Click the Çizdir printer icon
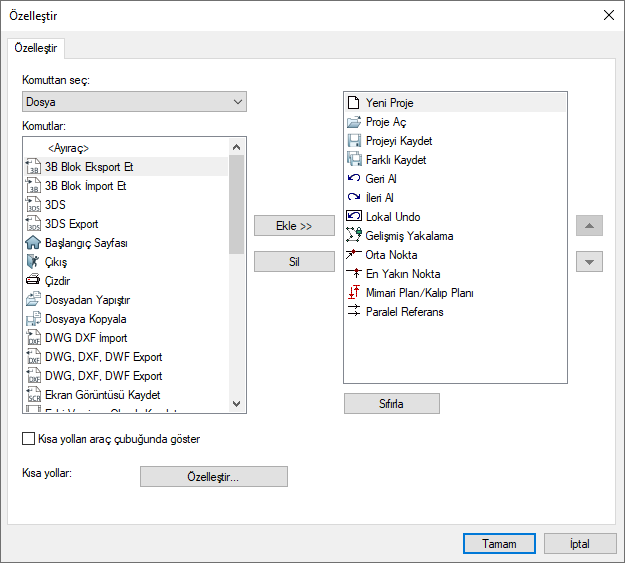The image size is (625, 563). pos(33,281)
